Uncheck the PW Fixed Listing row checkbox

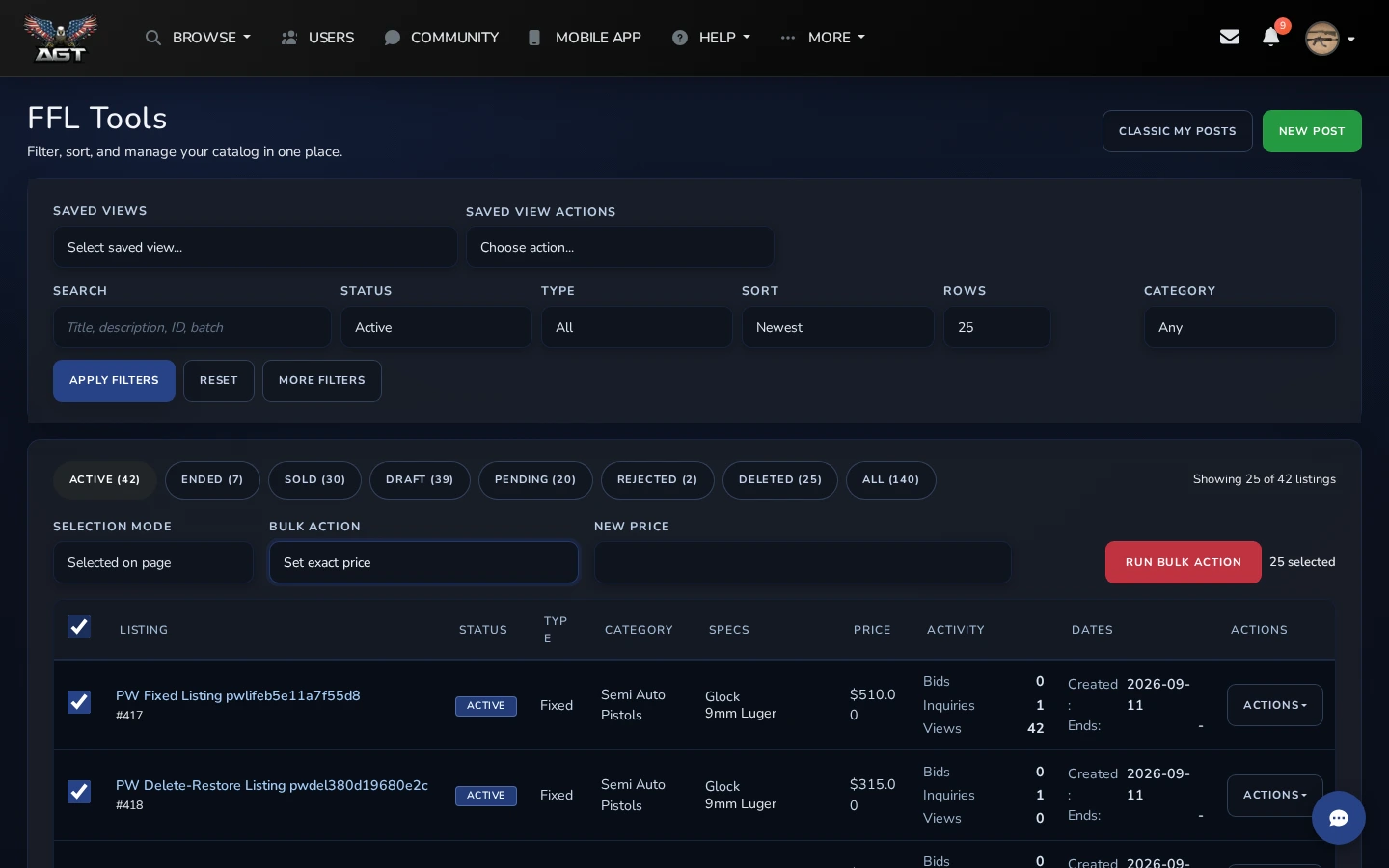[79, 702]
